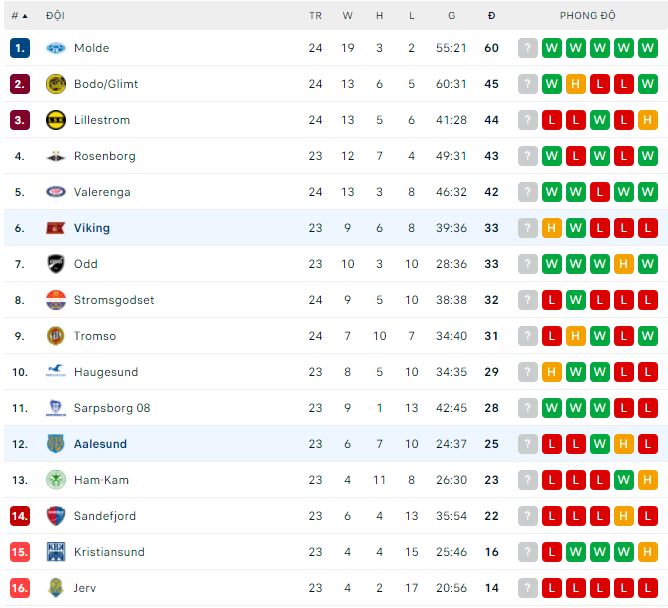
Task: Click the Rosenborg team crest
Action: (x=56, y=156)
